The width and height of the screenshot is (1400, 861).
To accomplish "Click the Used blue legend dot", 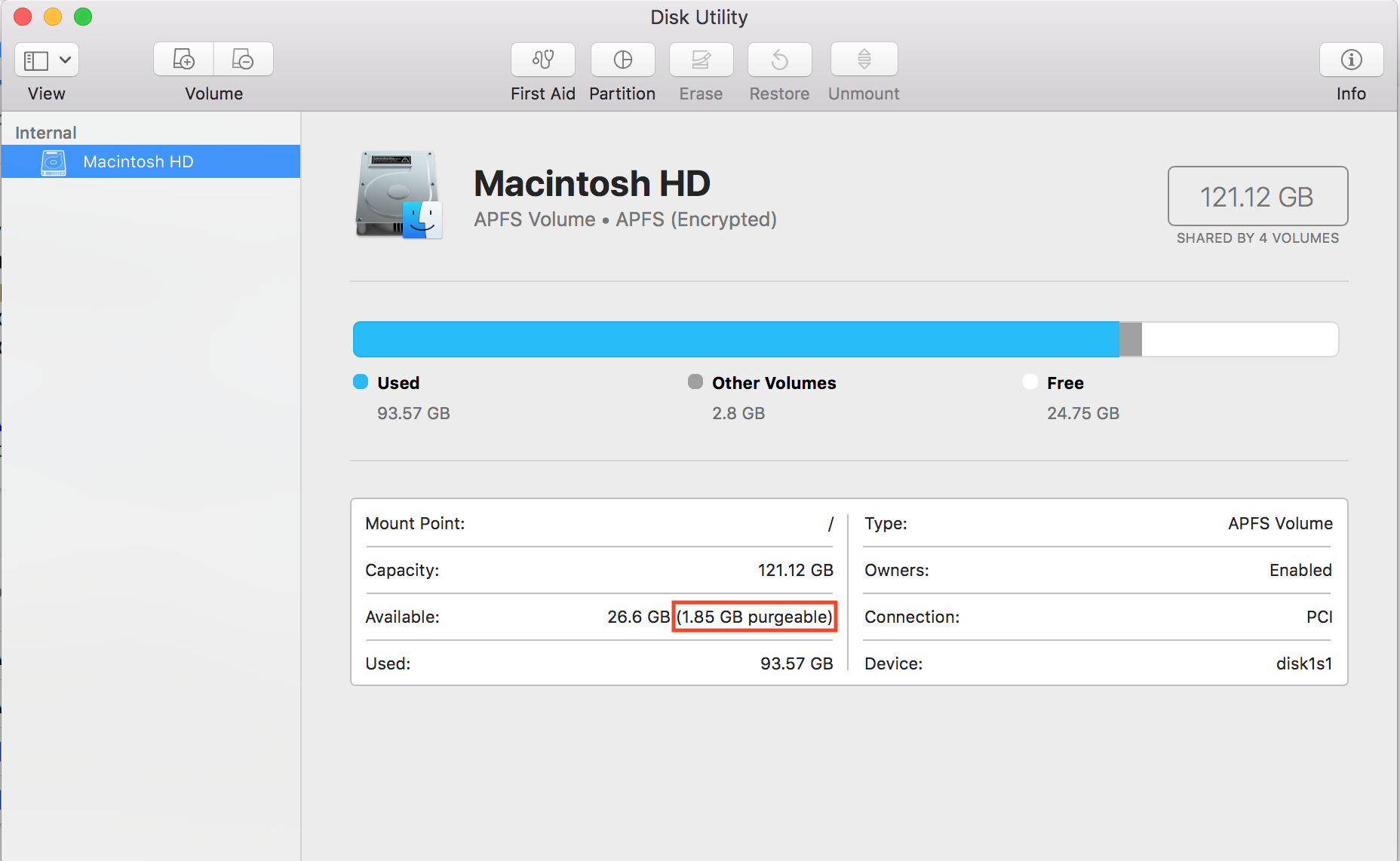I will 361,382.
